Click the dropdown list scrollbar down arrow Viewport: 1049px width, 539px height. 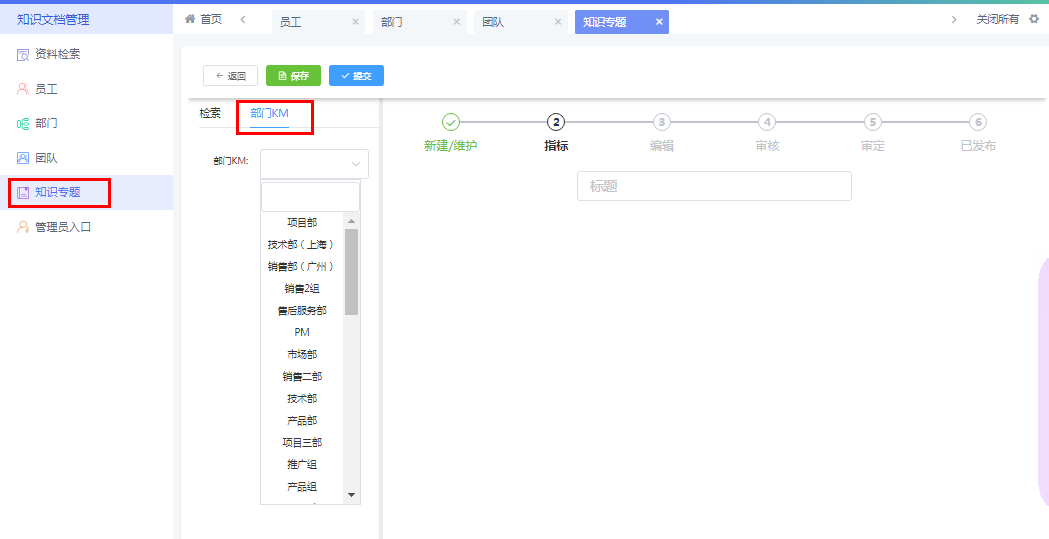point(351,495)
